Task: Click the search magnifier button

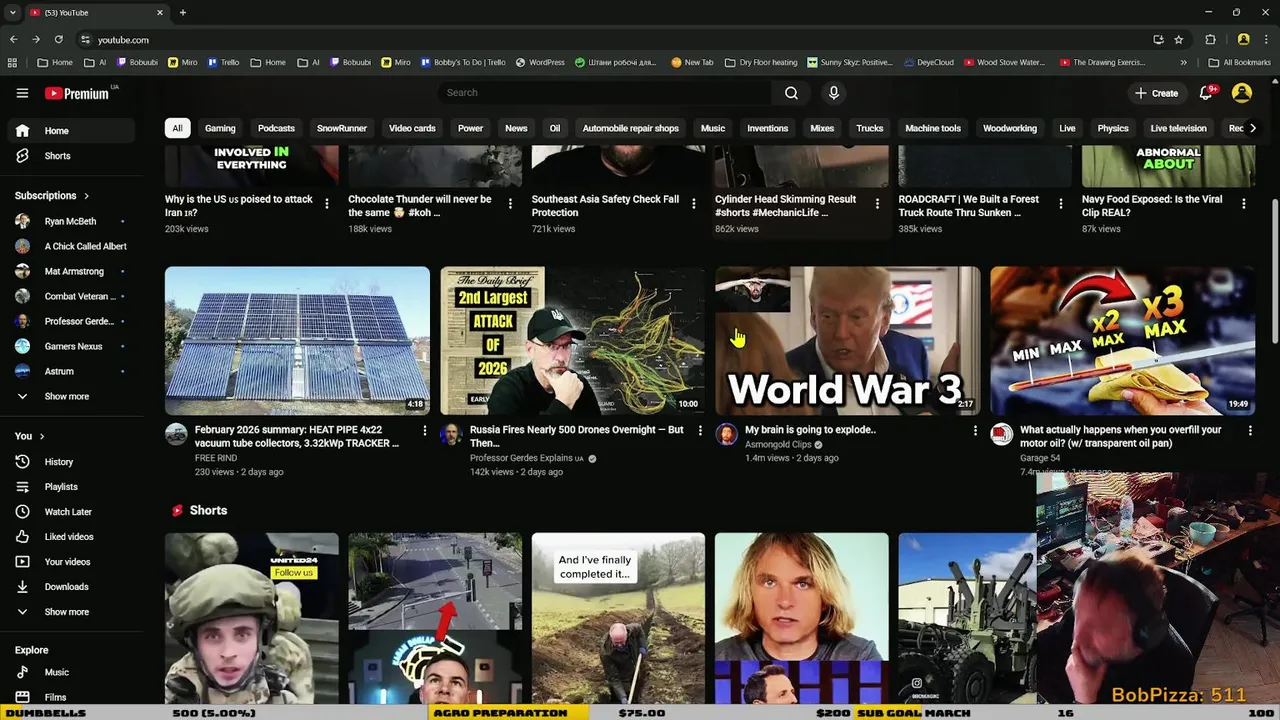Action: point(791,93)
